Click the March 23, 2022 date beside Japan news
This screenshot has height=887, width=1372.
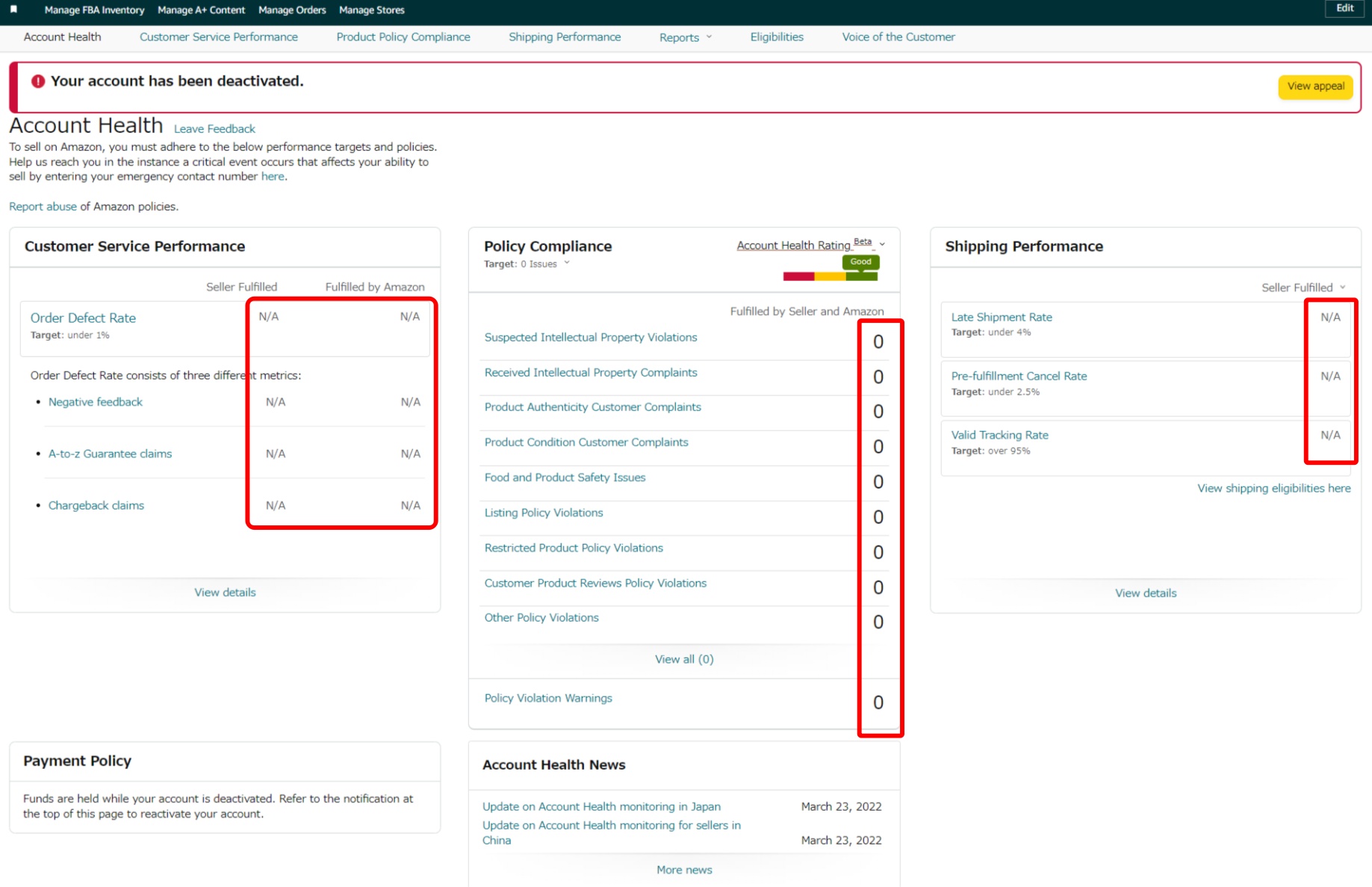click(841, 806)
